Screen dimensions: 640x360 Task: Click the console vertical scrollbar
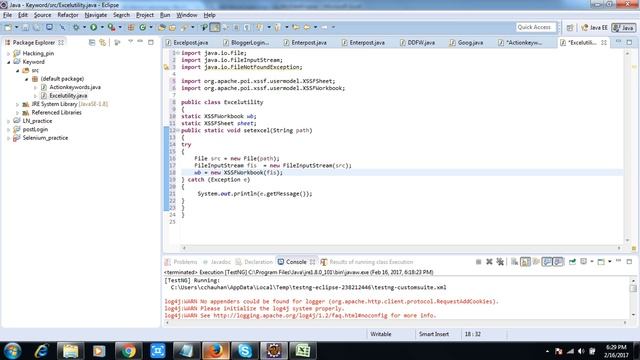(x=633, y=298)
